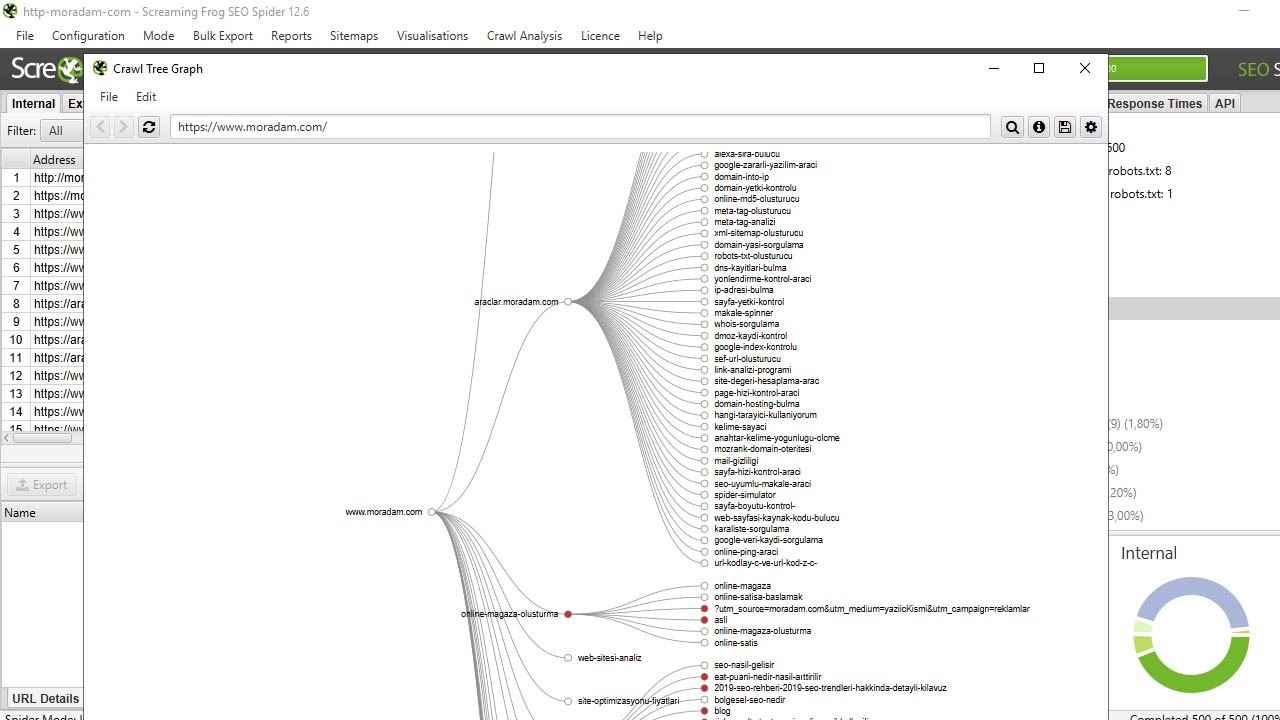Screen dimensions: 1280x720
Task: Click the green crawl progress bar
Action: pyautogui.click(x=1156, y=68)
